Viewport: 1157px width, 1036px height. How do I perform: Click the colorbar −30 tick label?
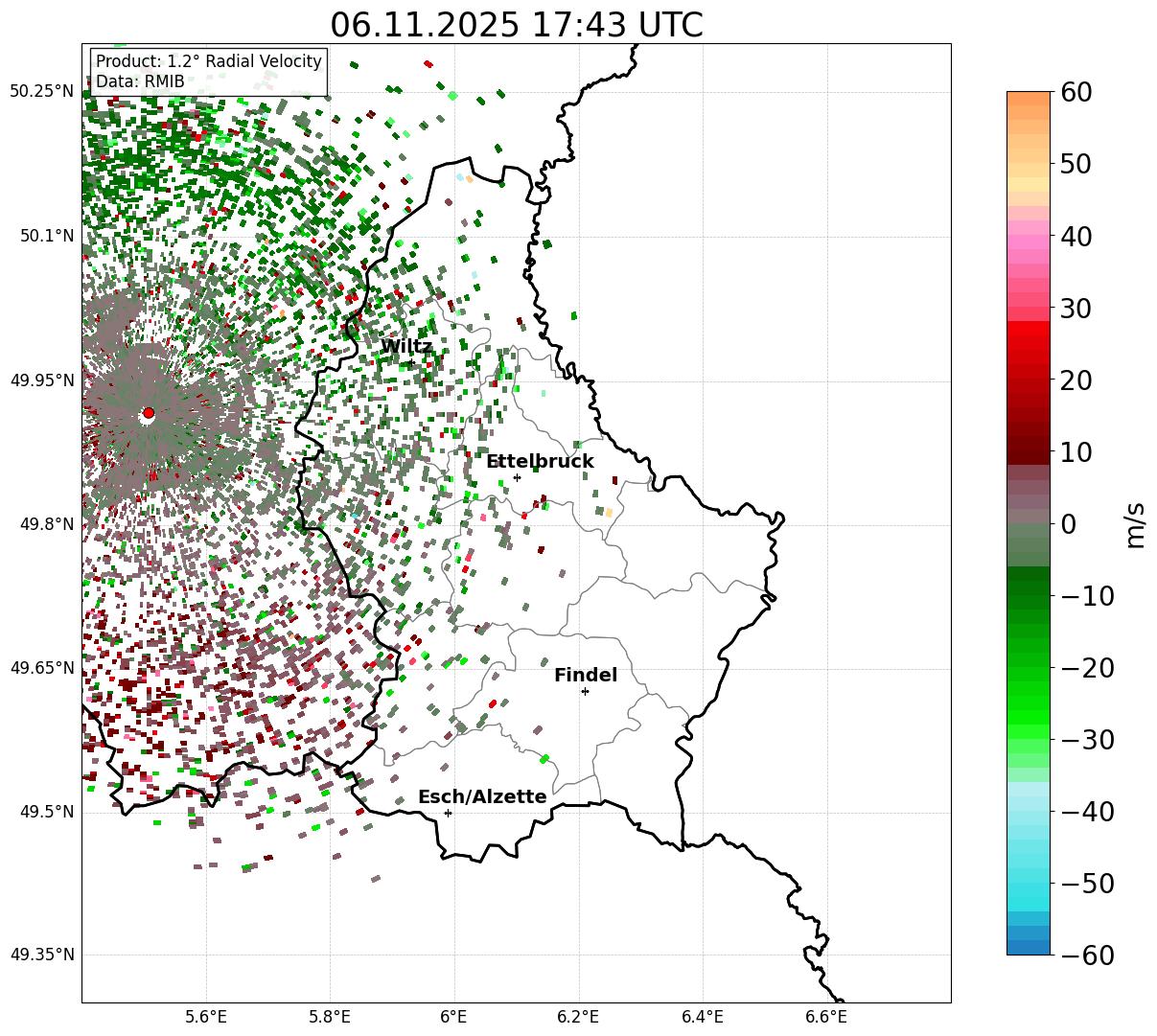pos(1087,739)
